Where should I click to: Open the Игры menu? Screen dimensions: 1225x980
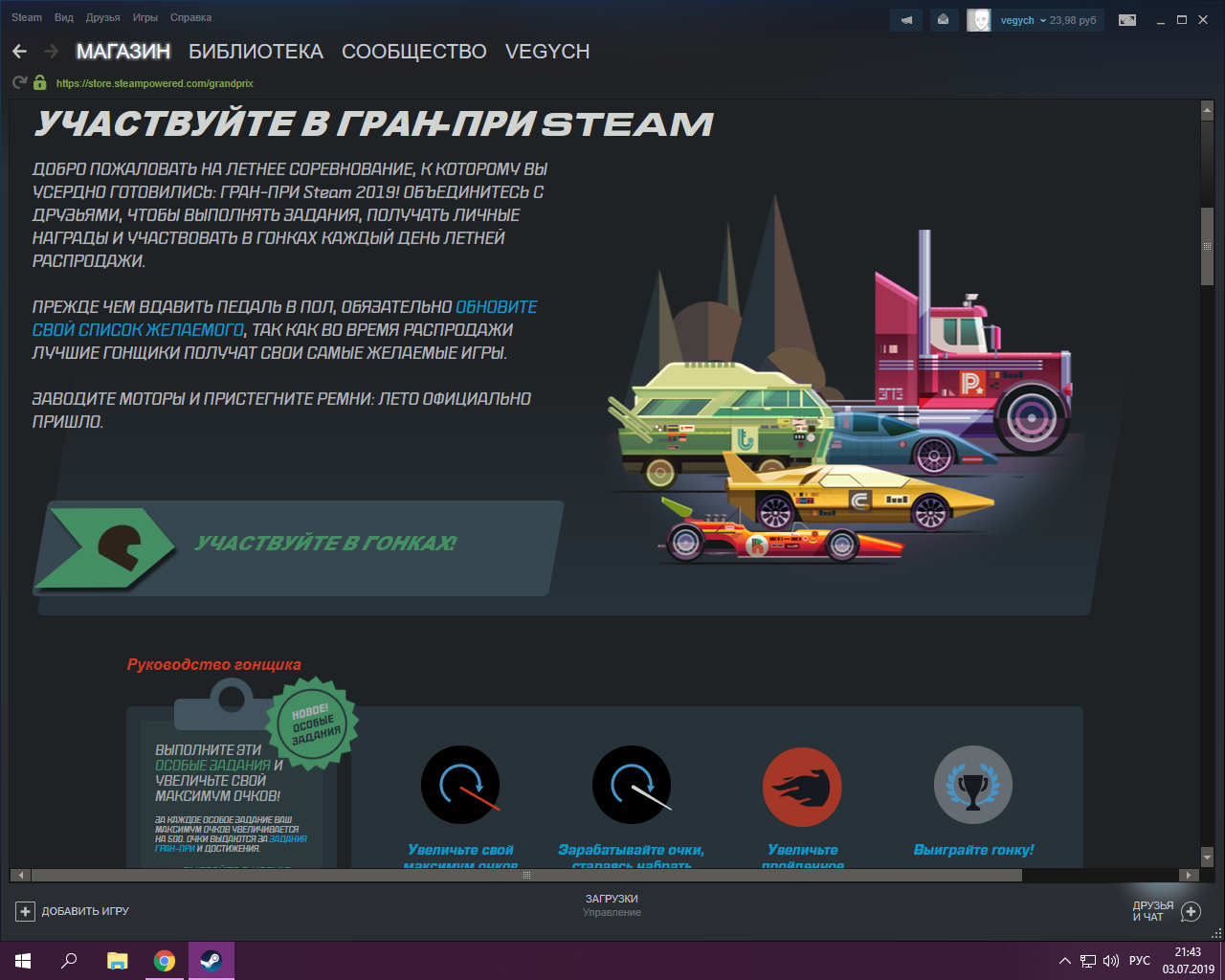click(x=145, y=17)
